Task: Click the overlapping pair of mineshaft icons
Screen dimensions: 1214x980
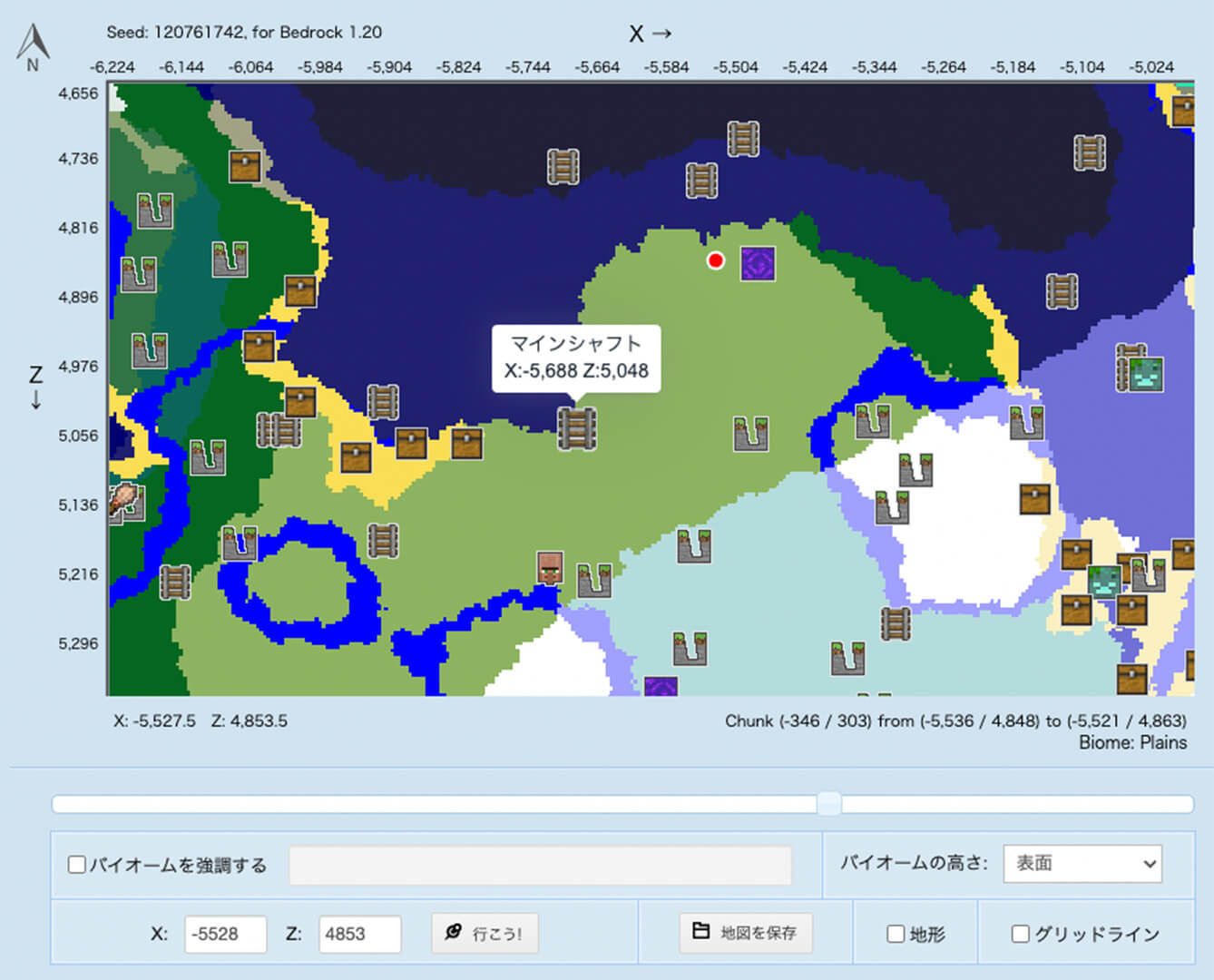Action: pos(279,430)
